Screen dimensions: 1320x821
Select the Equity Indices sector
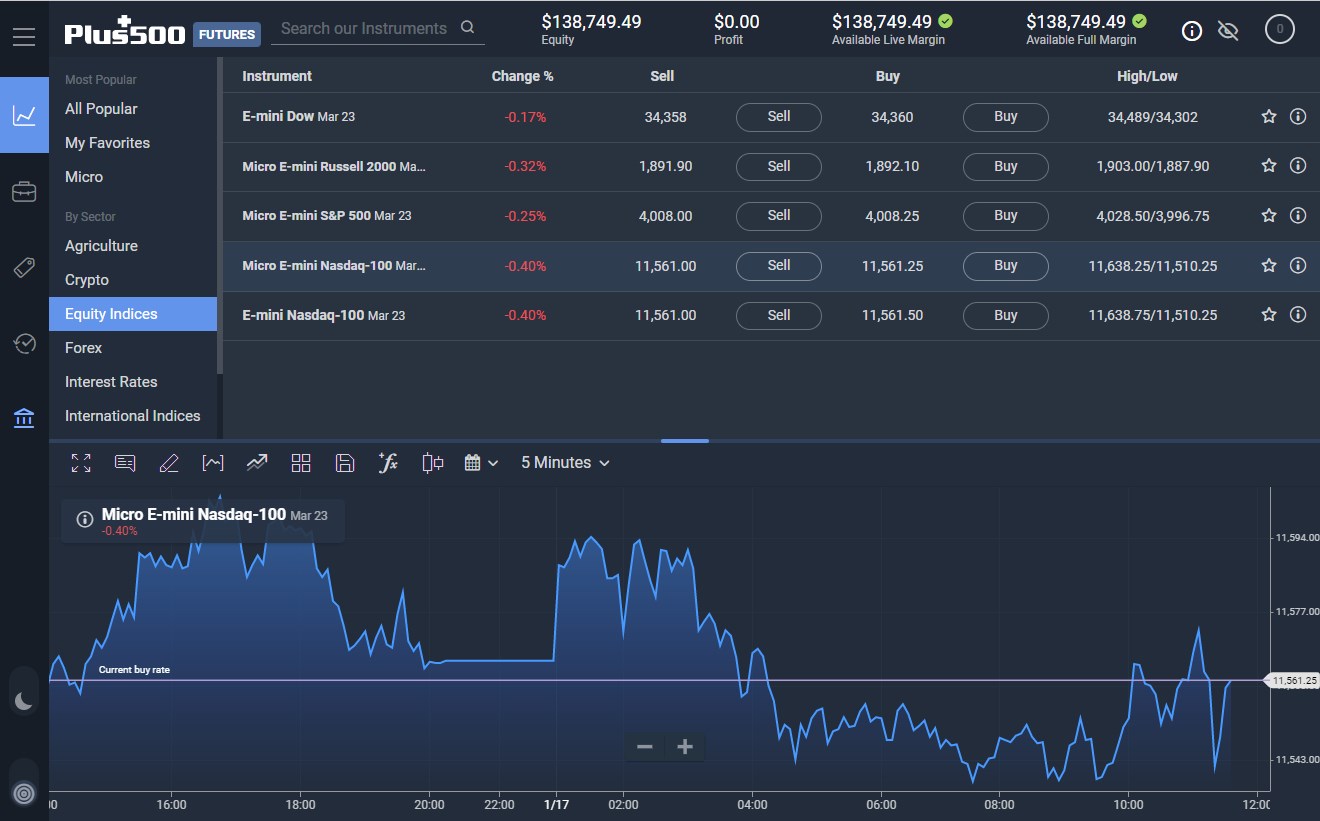[110, 313]
